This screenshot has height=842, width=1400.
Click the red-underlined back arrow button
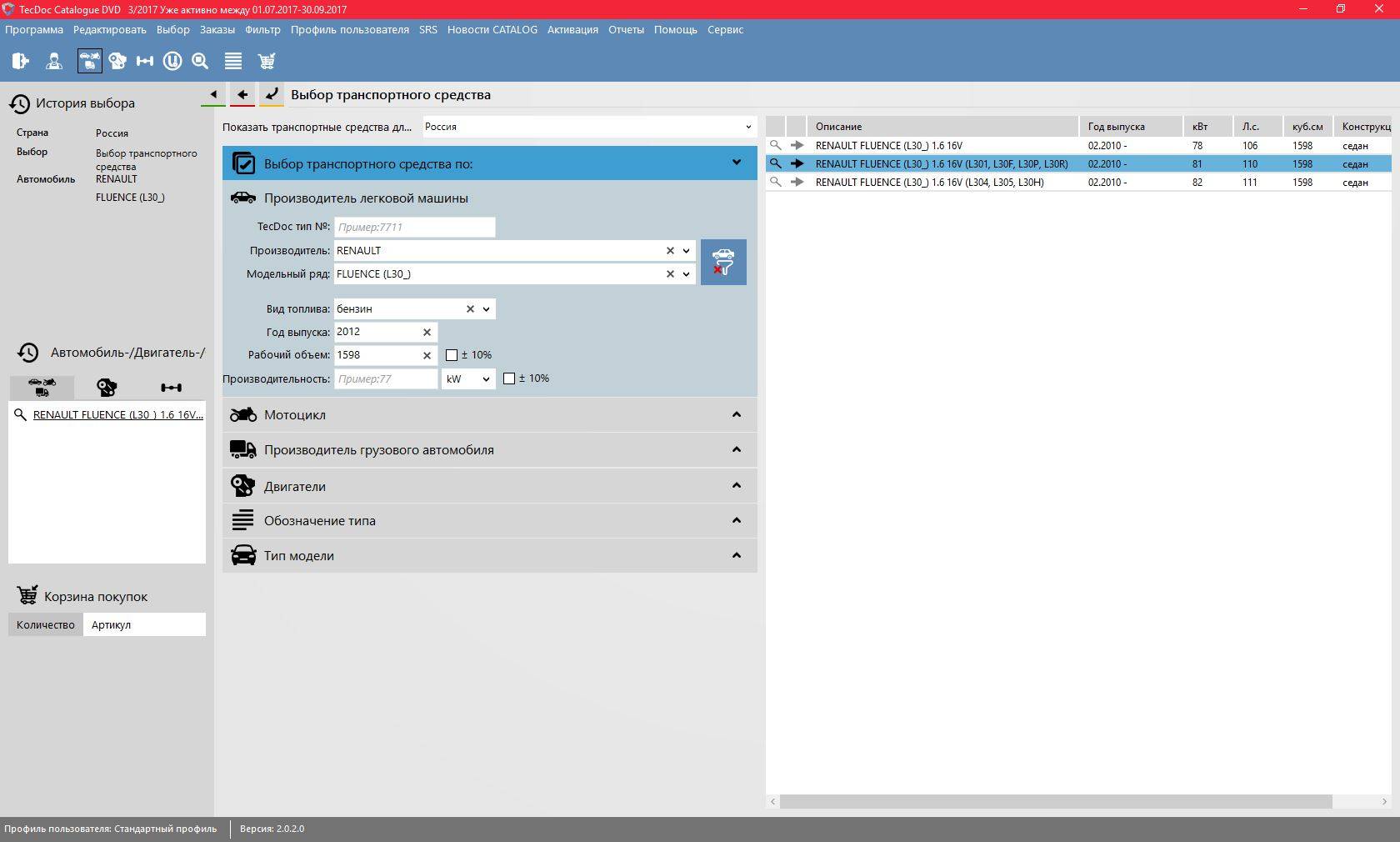coord(242,95)
